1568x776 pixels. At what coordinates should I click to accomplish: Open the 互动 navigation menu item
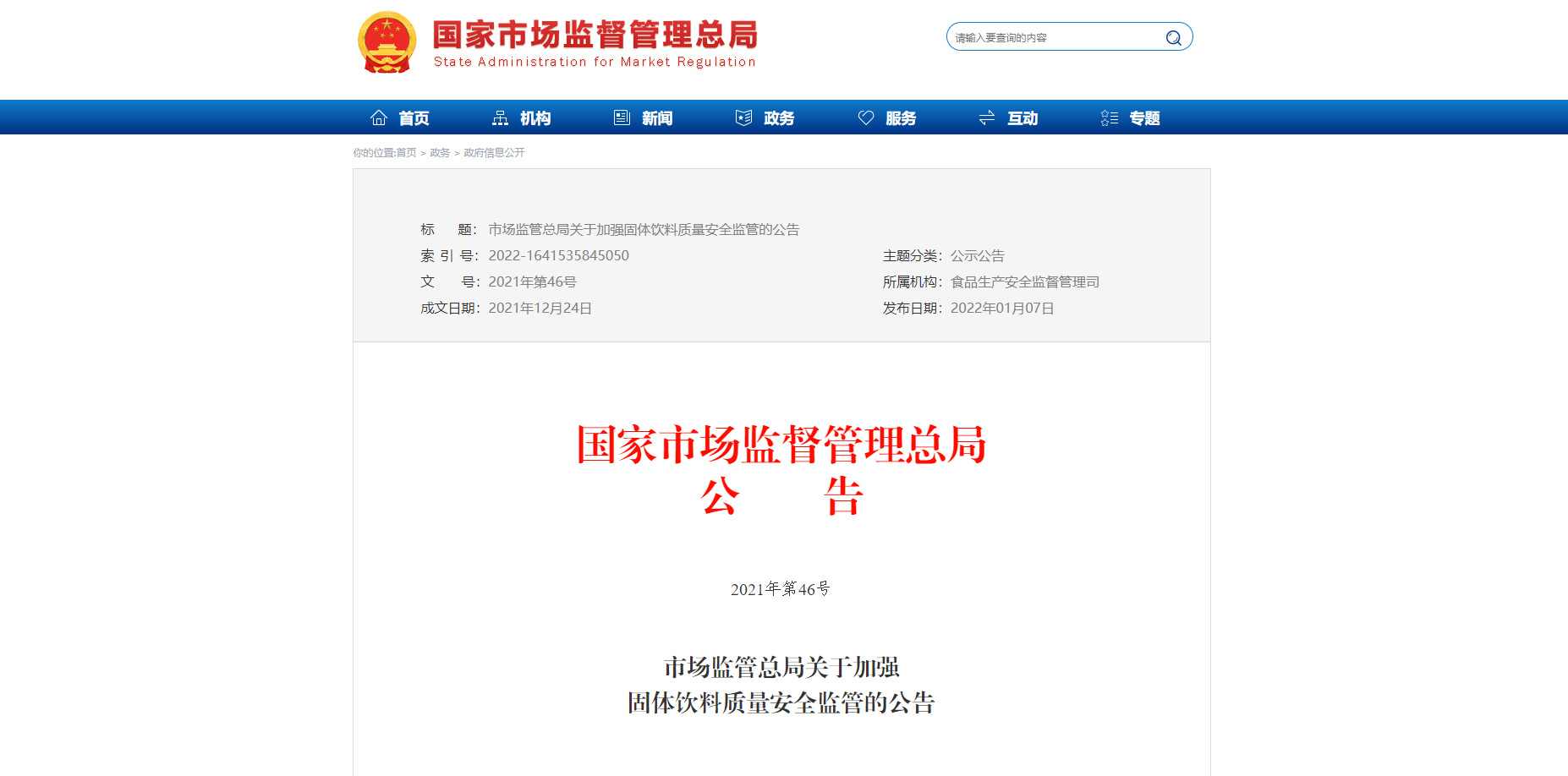coord(1022,118)
